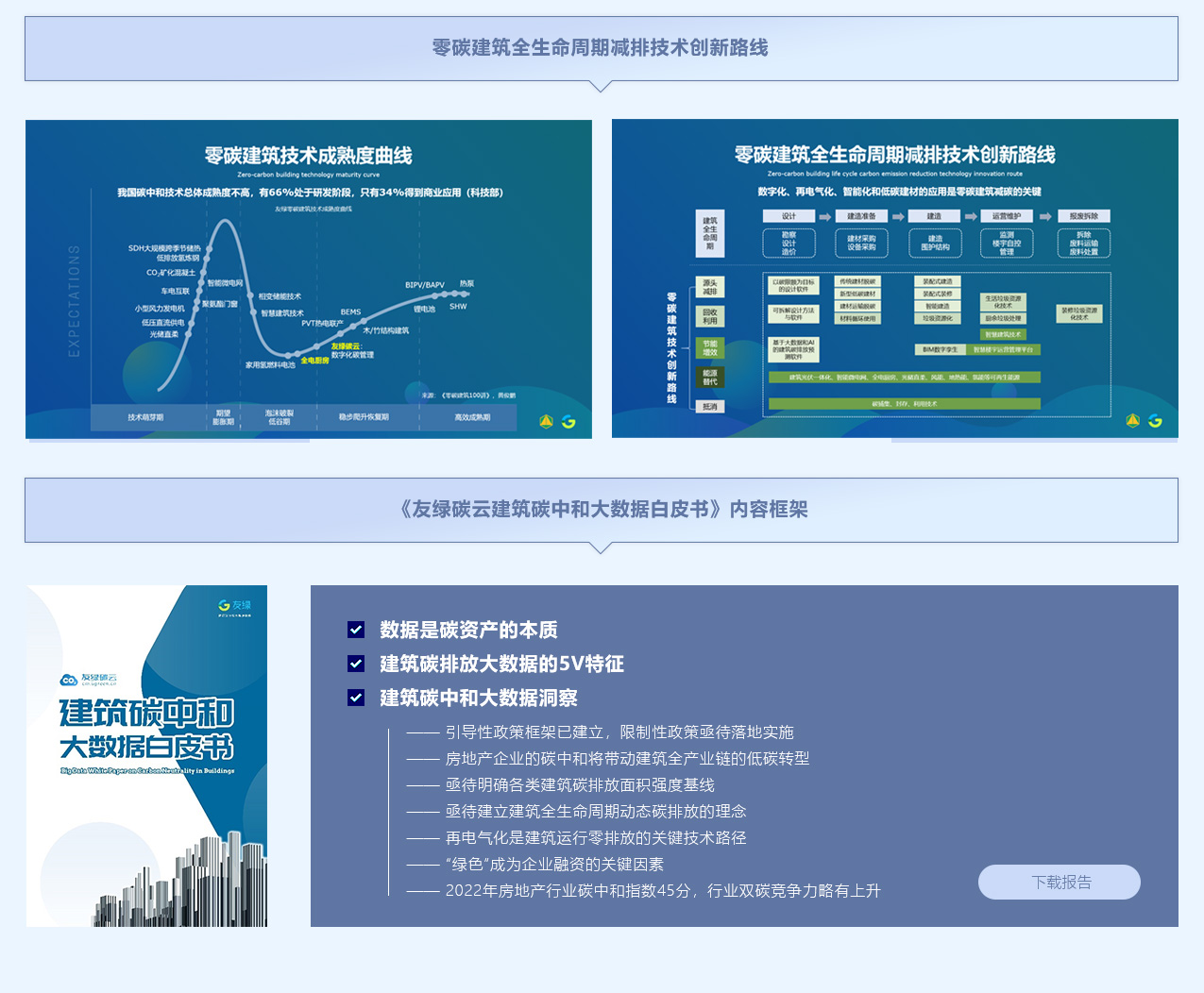The image size is (1204, 993).
Task: Click the 报废拆除 stage box in the route slide
Action: pyautogui.click(x=1084, y=216)
